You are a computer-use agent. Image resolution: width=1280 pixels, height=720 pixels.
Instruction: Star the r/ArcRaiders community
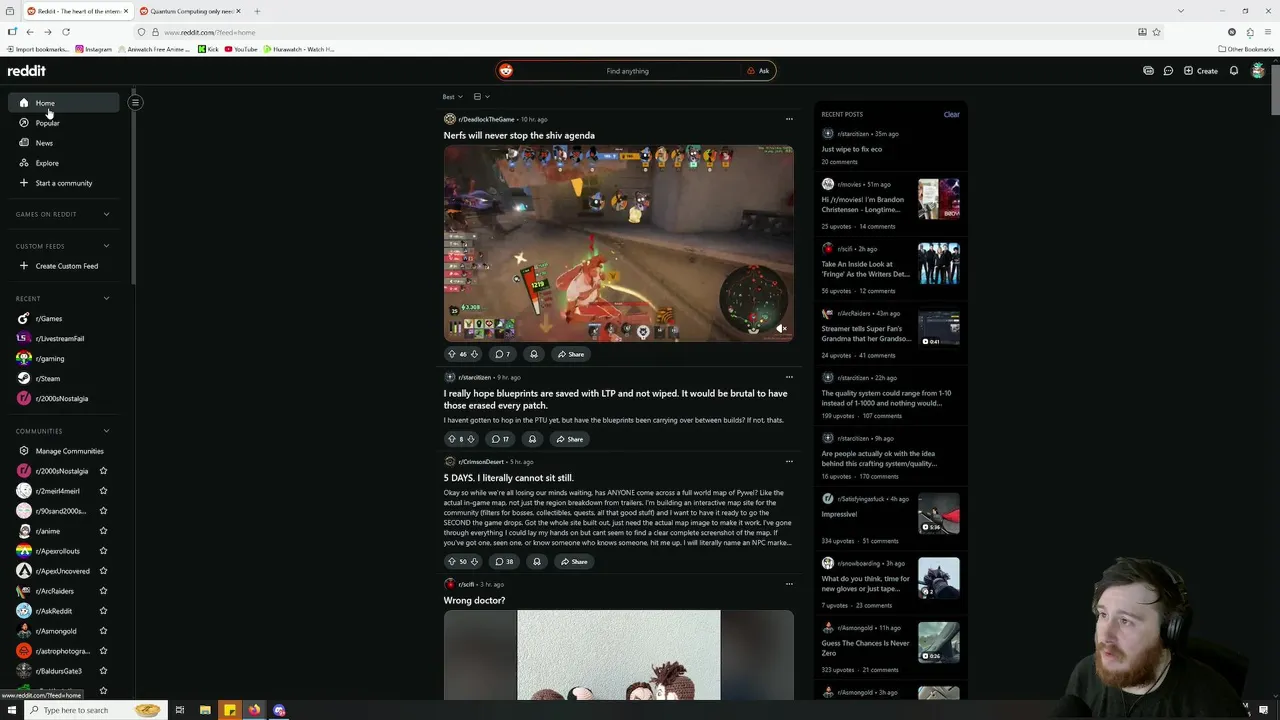[103, 591]
